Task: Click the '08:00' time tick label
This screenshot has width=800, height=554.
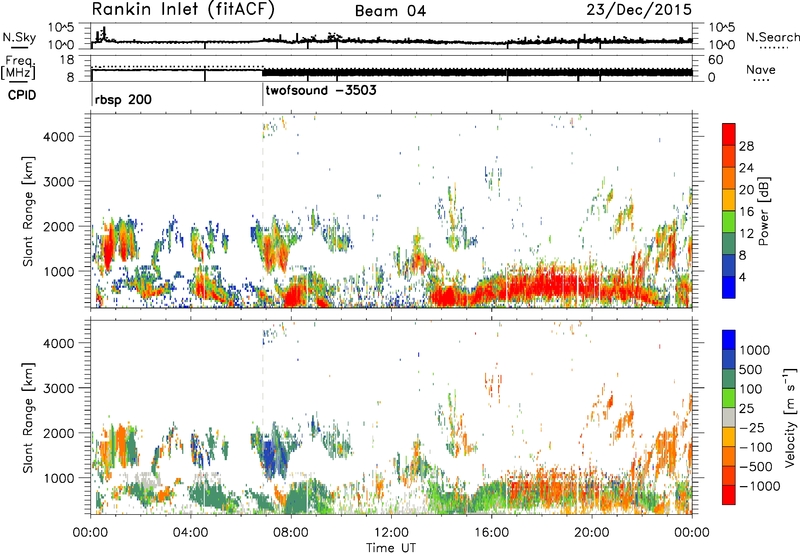Action: 291,533
